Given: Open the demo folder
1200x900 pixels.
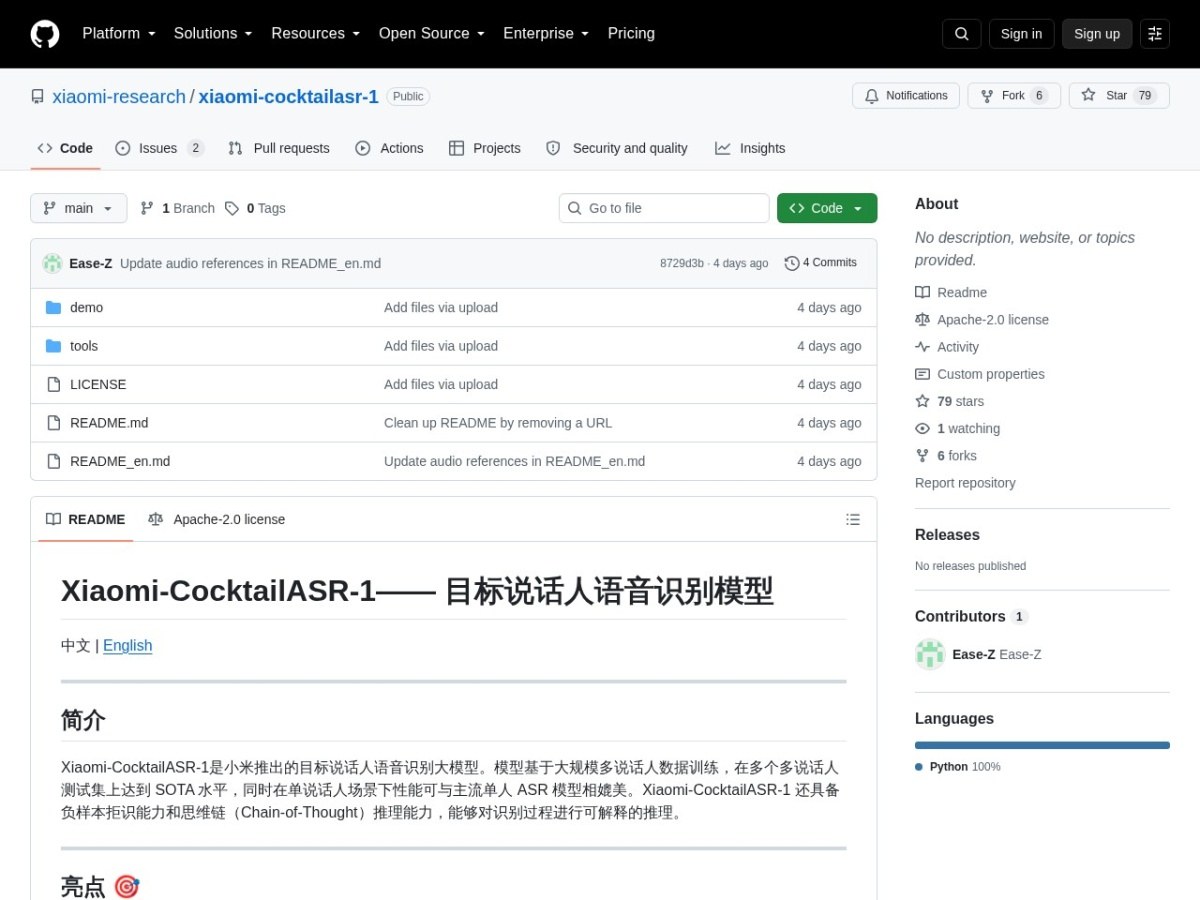Looking at the screenshot, I should pyautogui.click(x=86, y=308).
